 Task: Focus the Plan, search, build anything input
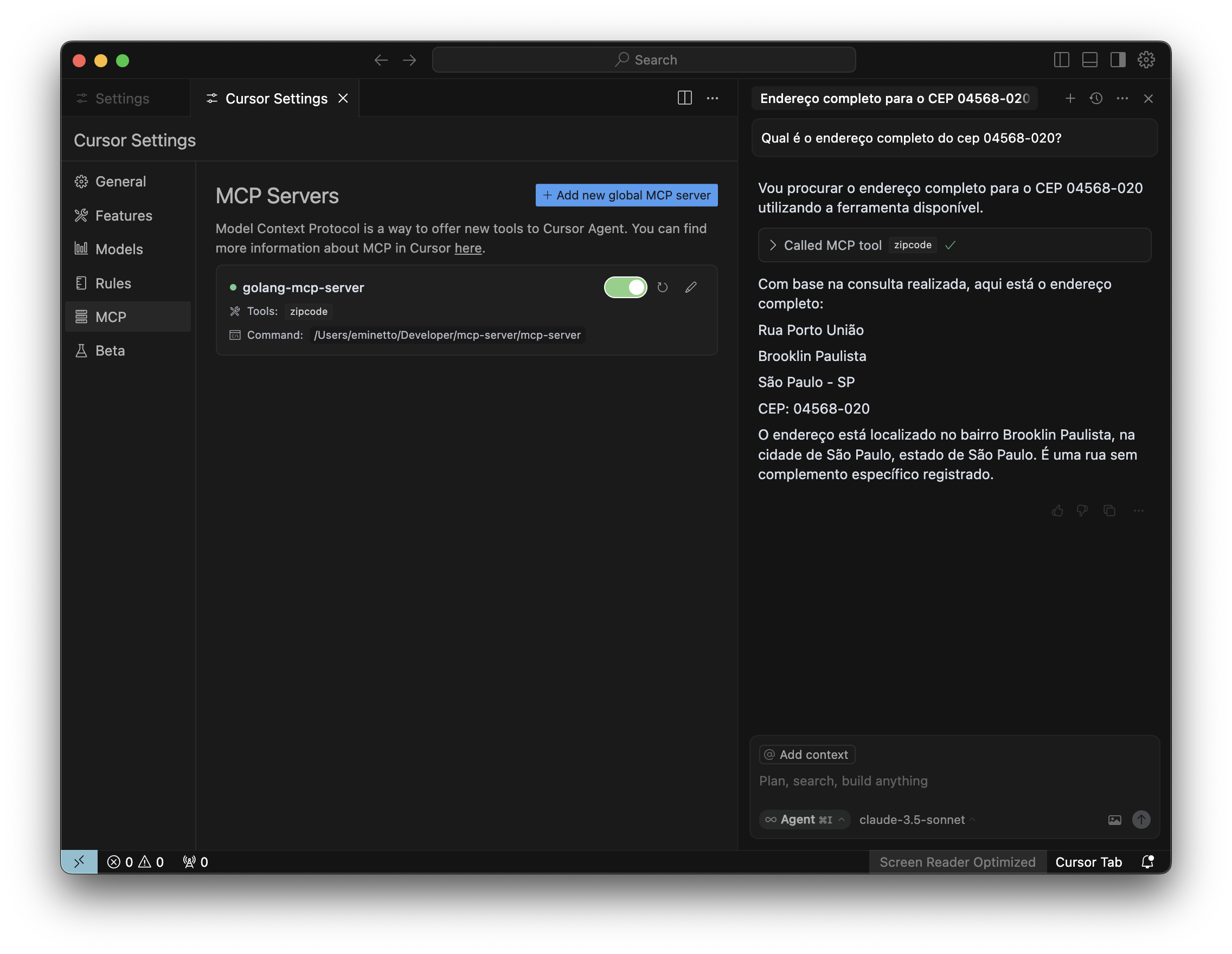tap(953, 781)
